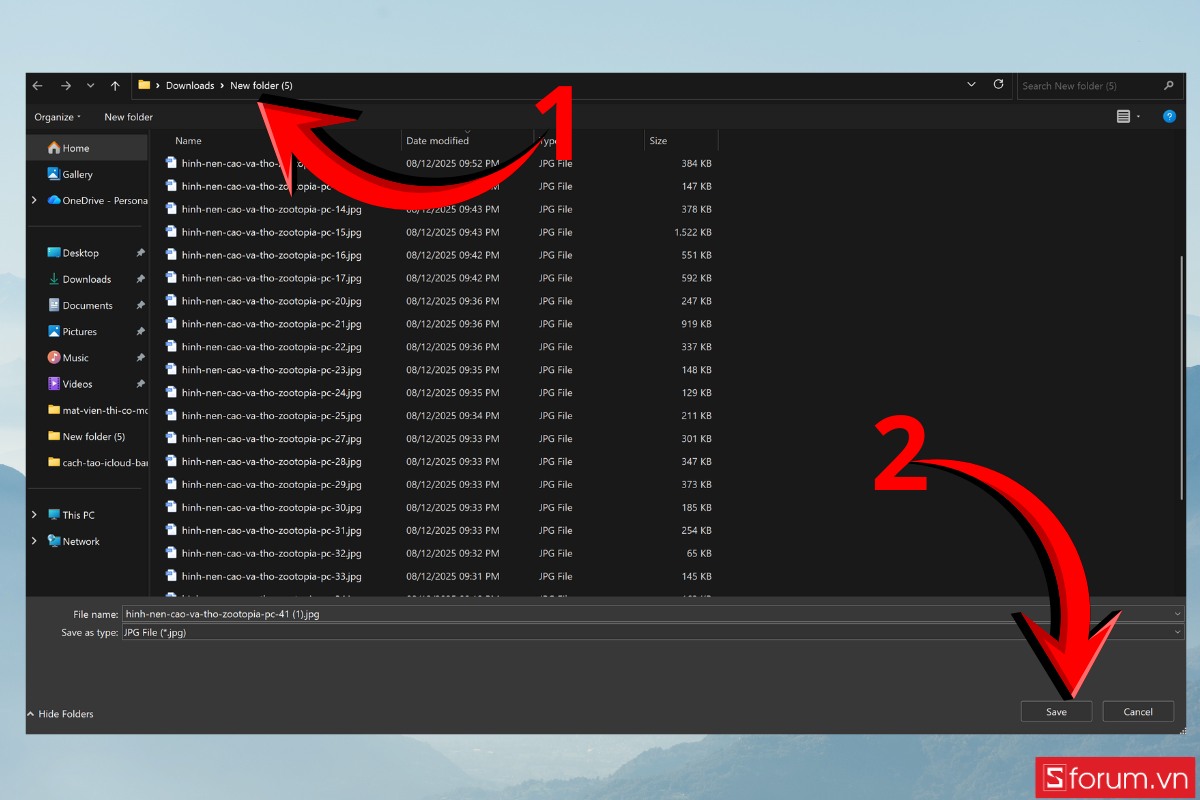Viewport: 1200px width, 800px height.
Task: Go back with the Back arrow
Action: click(x=37, y=86)
